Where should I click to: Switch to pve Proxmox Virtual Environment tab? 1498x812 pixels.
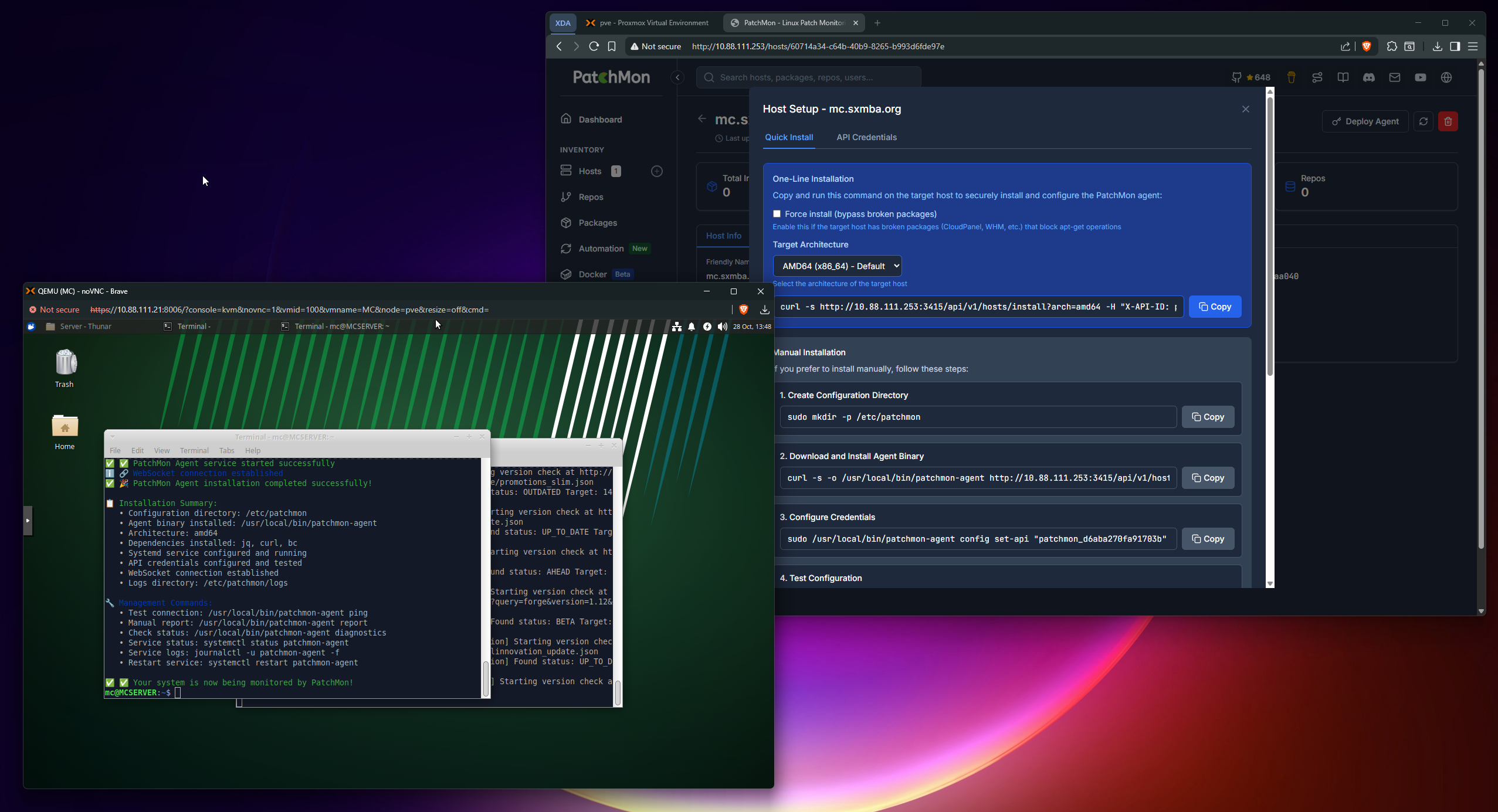pos(648,23)
